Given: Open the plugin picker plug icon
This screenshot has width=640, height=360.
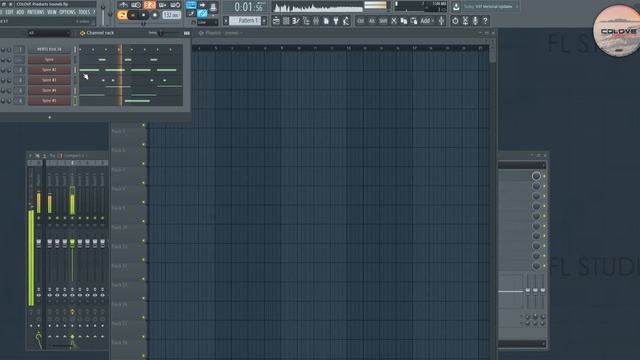Looking at the screenshot, I should tap(336, 21).
